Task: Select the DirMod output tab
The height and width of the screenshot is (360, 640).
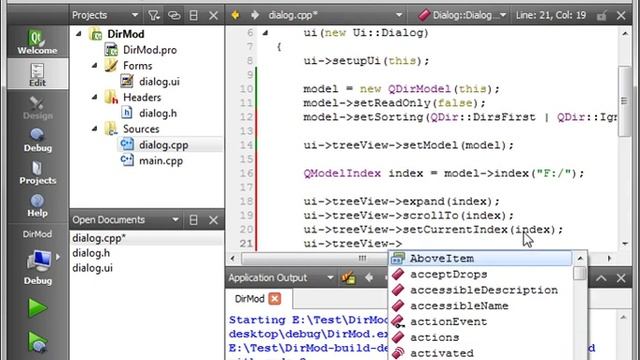Action: tap(249, 299)
